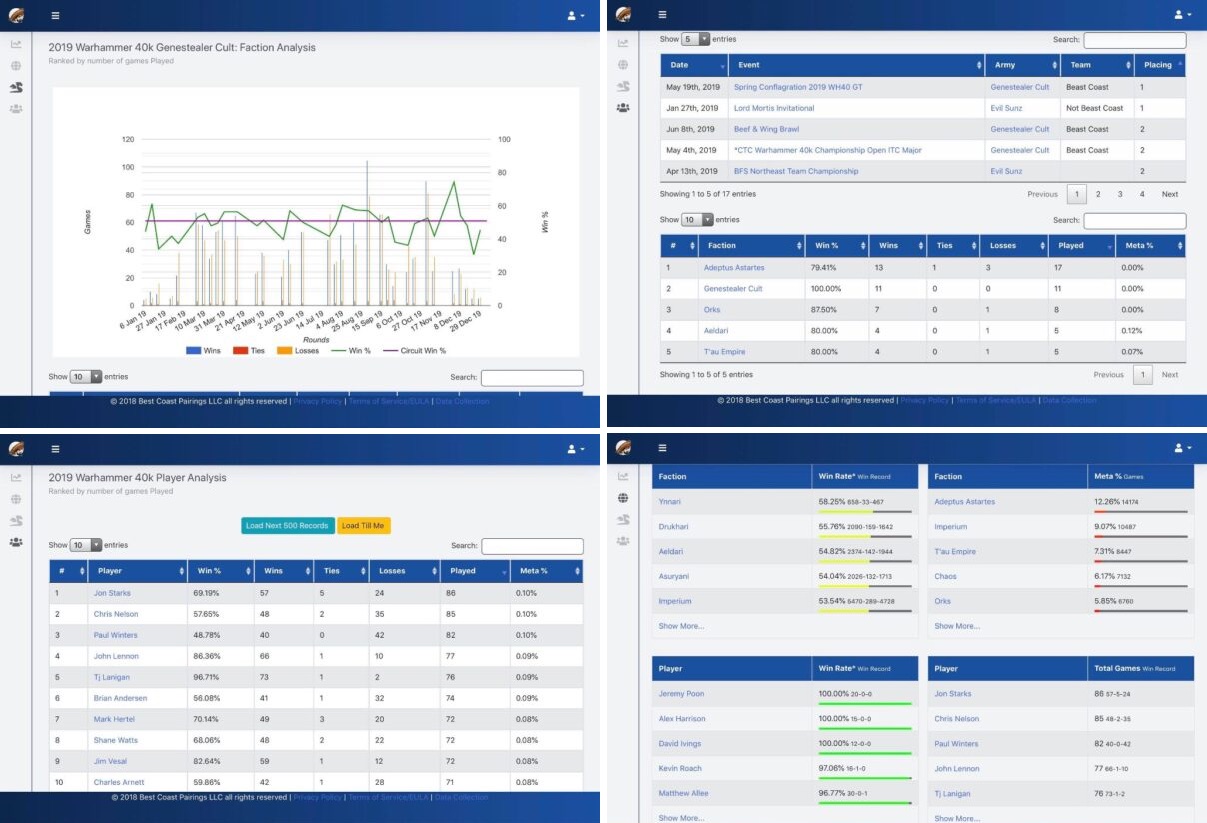Click Privacy Policy link in Player Analysis footer
This screenshot has height=823, width=1207.
click(318, 797)
